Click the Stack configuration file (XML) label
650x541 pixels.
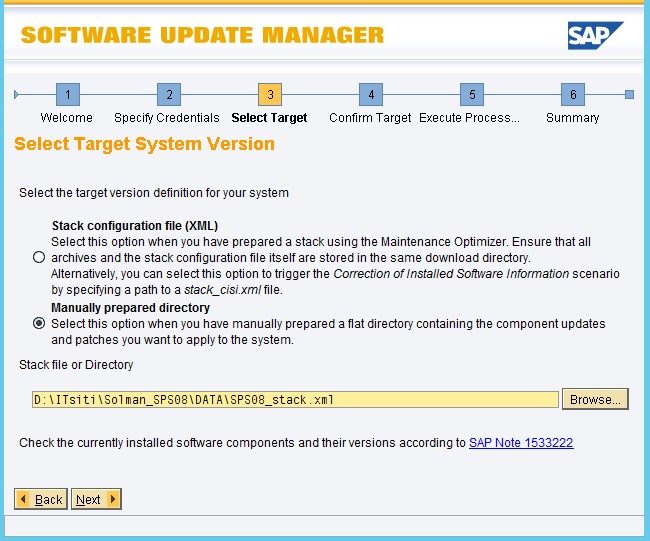point(135,226)
